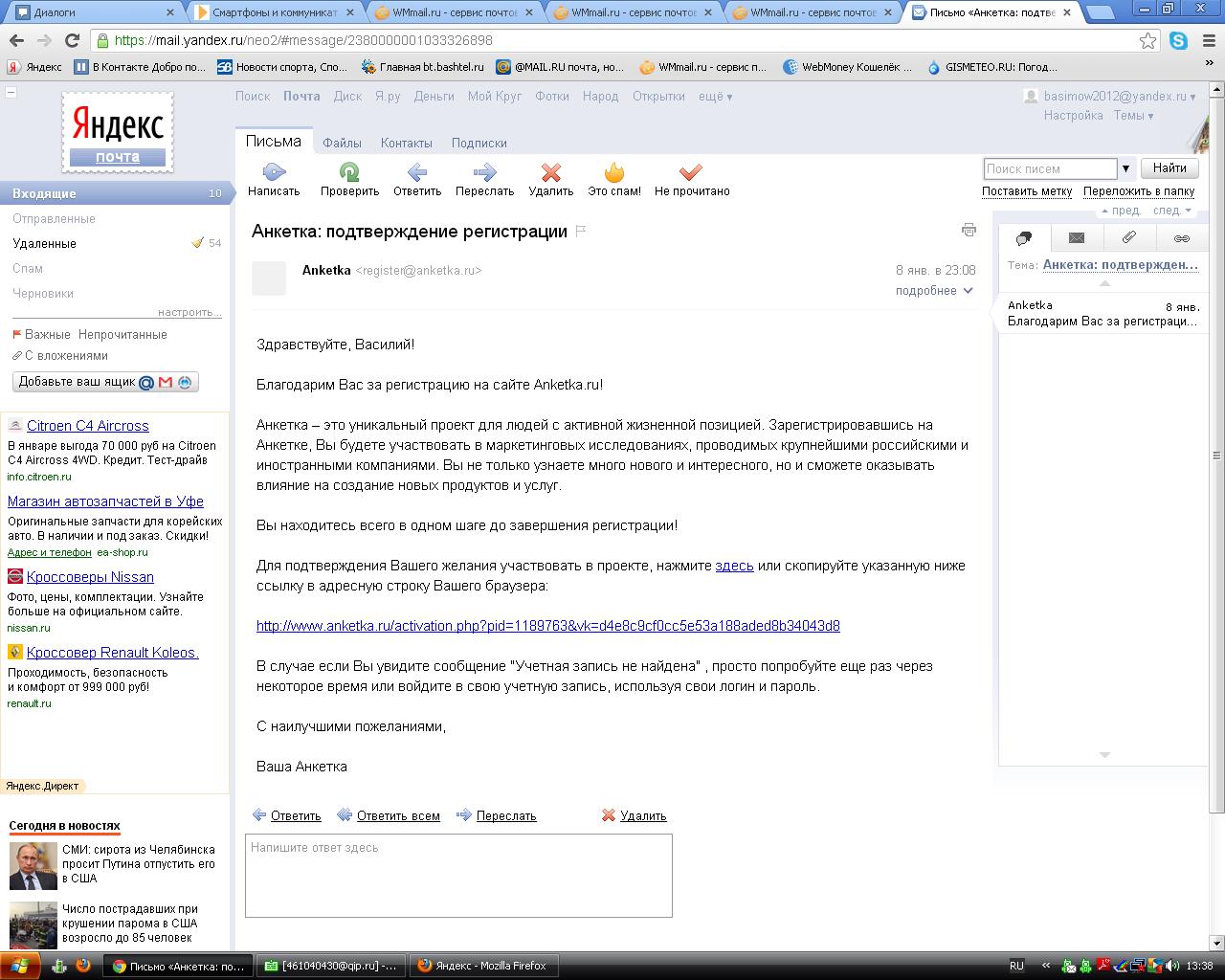Open the Windows Start menu
The width and height of the screenshot is (1225, 980).
click(20, 966)
